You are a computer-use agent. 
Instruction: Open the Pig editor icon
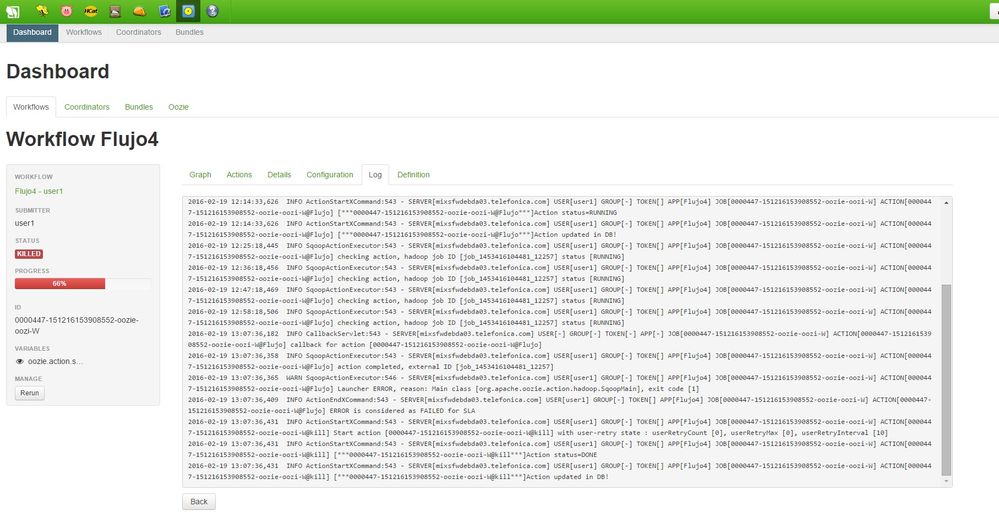(x=66, y=11)
